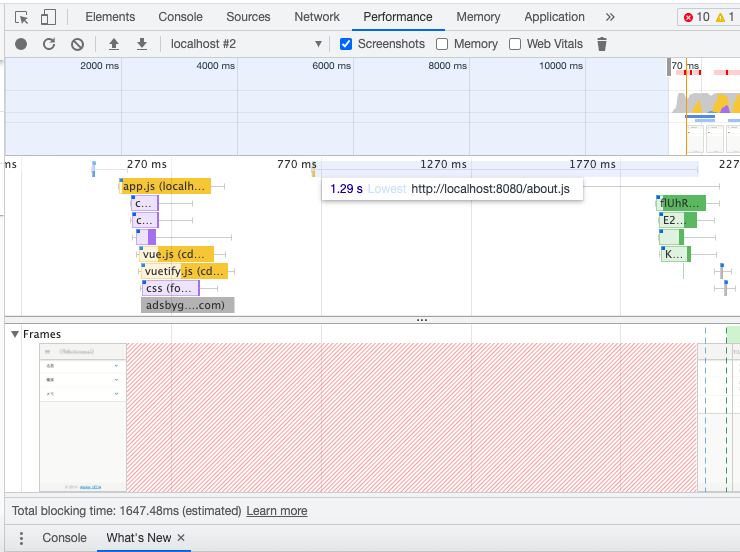The image size is (740, 552).
Task: Clear the recording with the clear icon
Action: (77, 44)
